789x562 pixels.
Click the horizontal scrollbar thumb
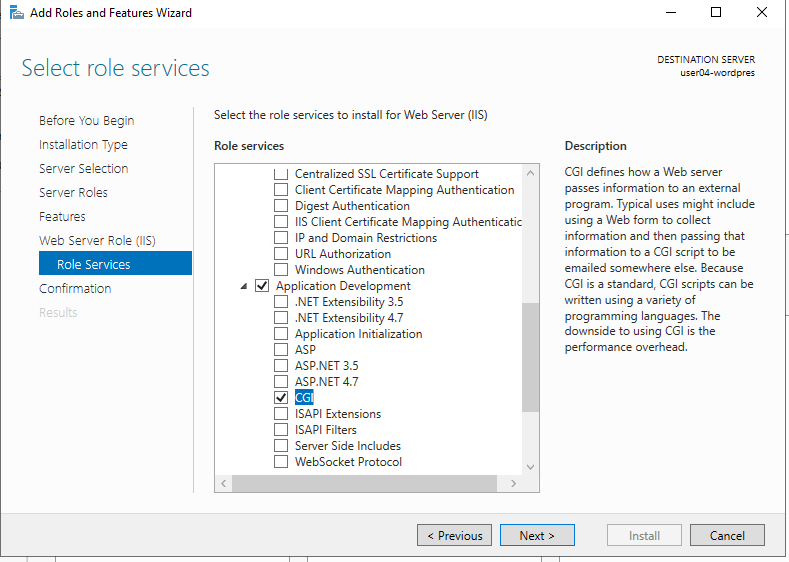click(364, 484)
